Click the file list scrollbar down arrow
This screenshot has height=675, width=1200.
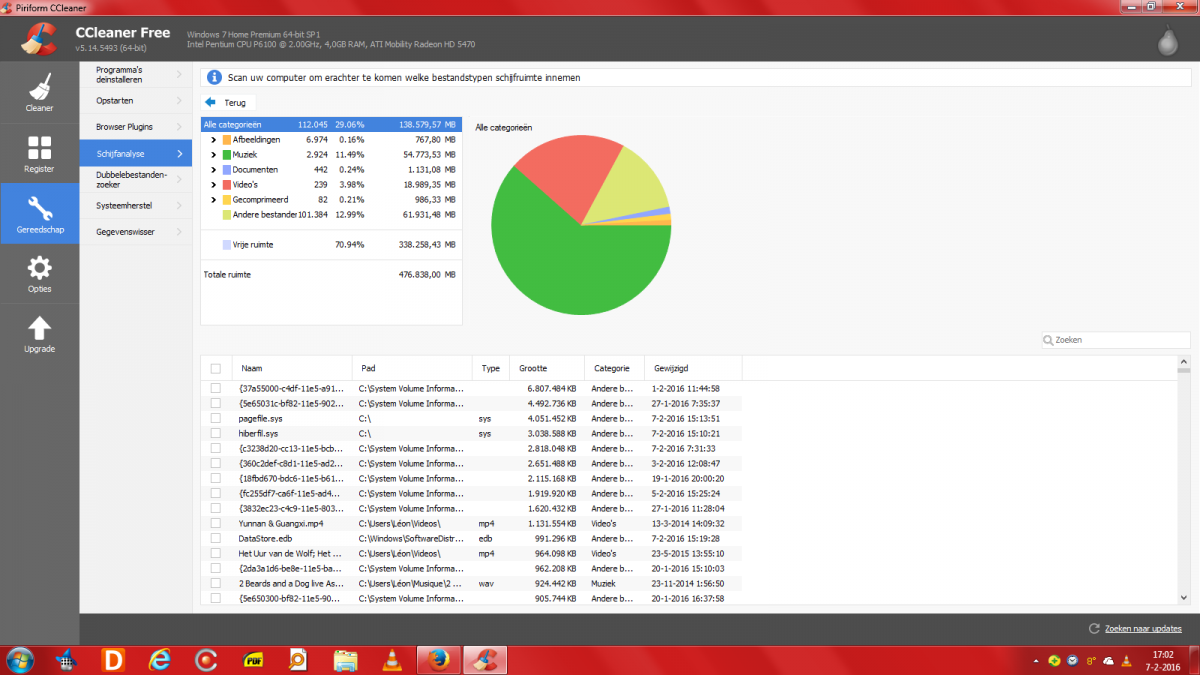coord(1184,599)
